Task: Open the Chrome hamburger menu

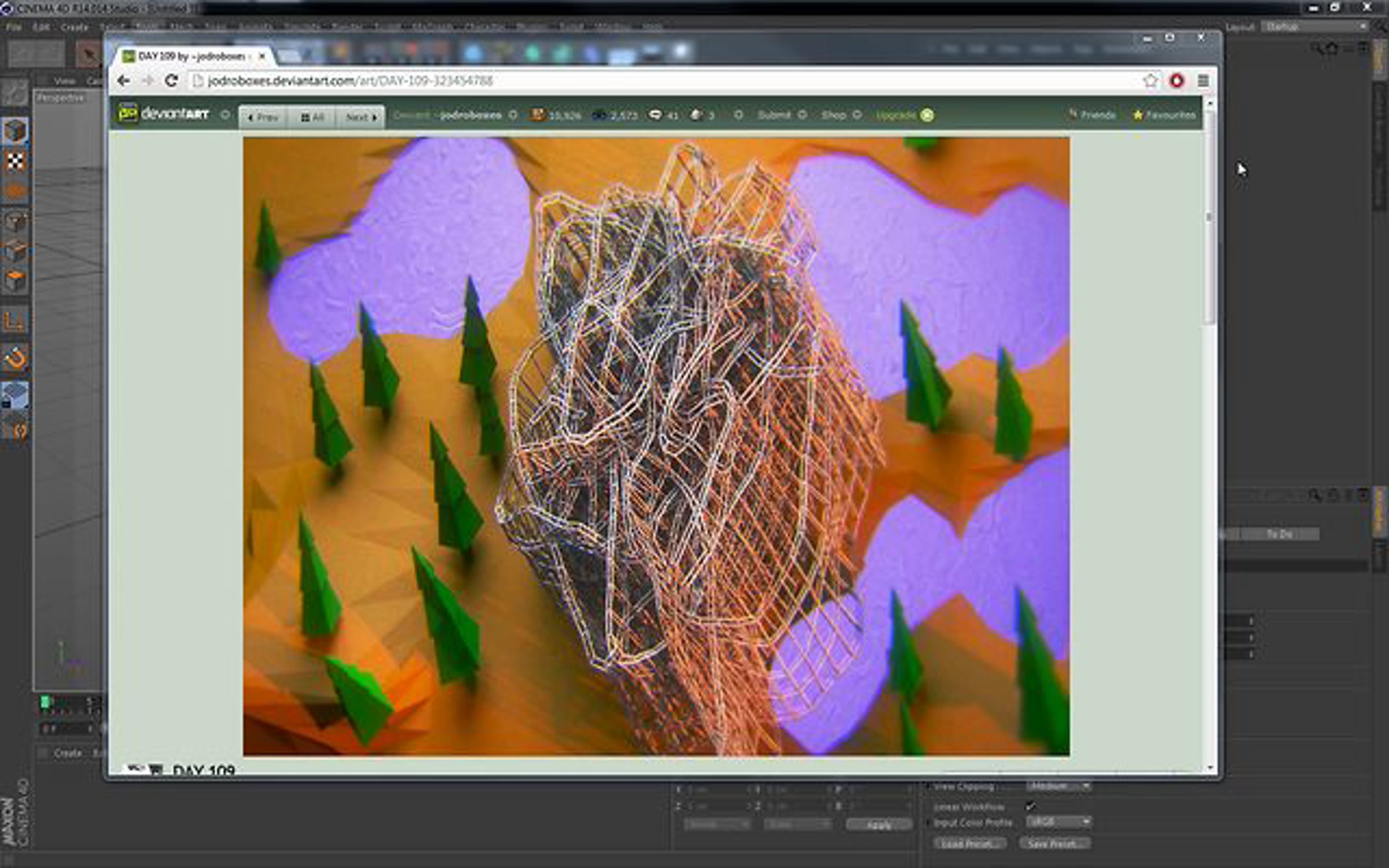Action: 1203,81
